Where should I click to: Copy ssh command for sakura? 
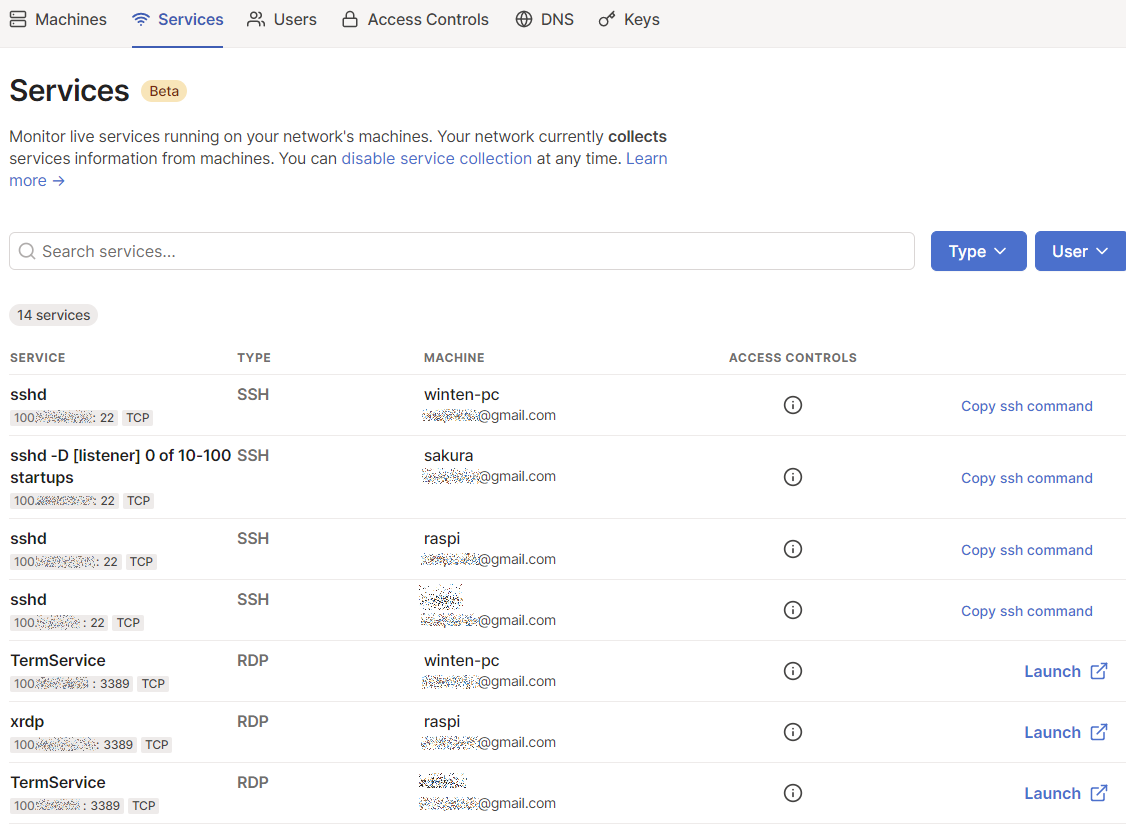(1026, 478)
